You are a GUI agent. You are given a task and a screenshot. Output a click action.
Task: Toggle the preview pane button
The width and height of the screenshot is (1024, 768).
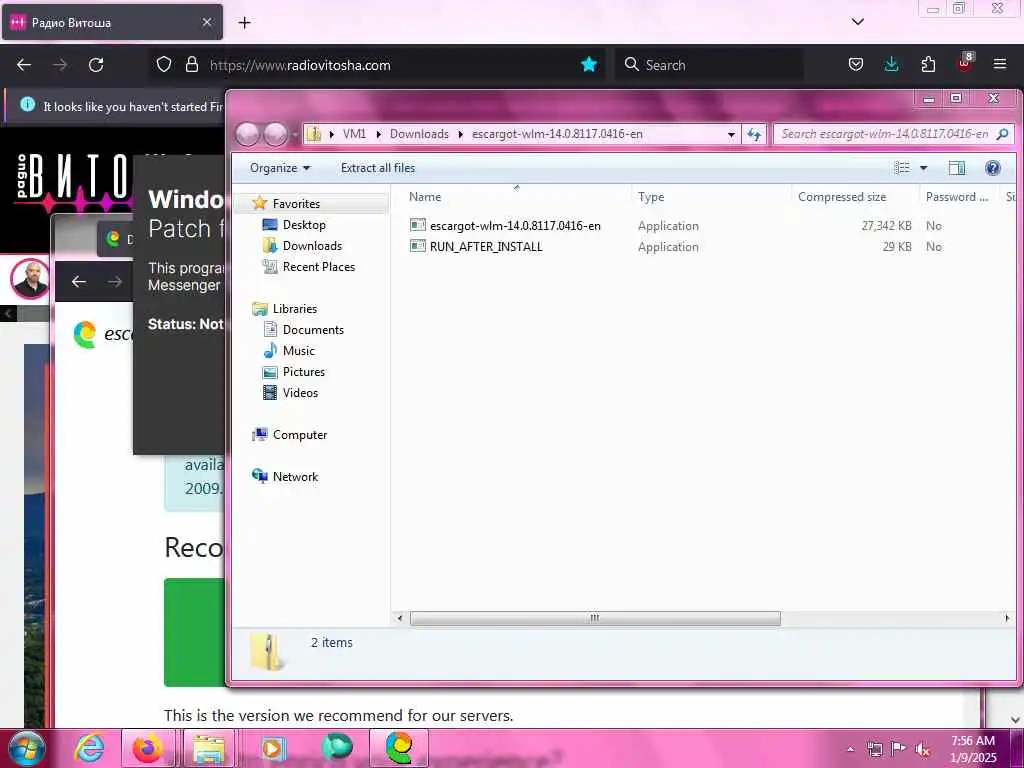957,168
